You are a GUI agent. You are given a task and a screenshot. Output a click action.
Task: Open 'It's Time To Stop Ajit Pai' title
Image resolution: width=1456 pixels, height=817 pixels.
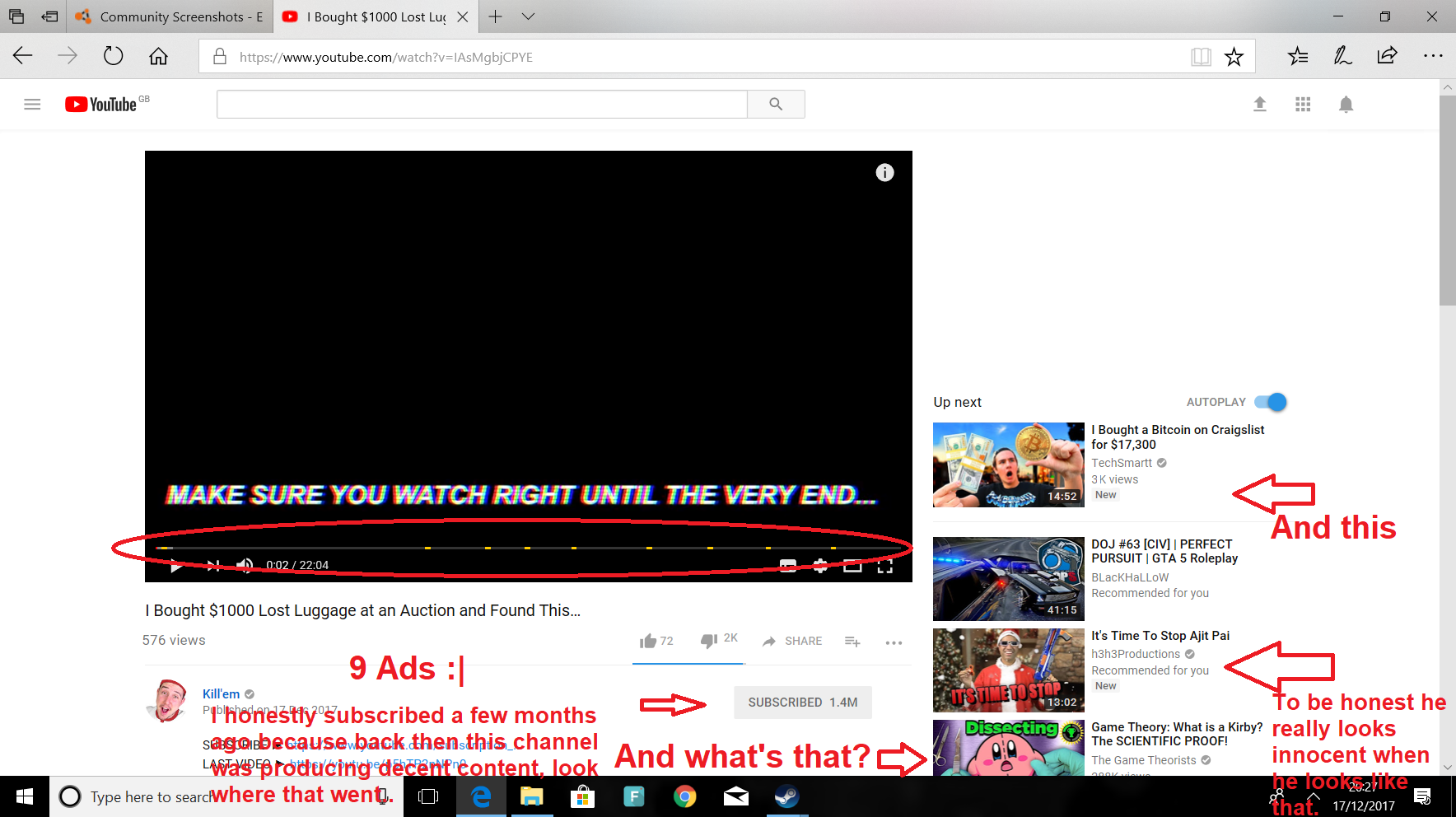1160,636
